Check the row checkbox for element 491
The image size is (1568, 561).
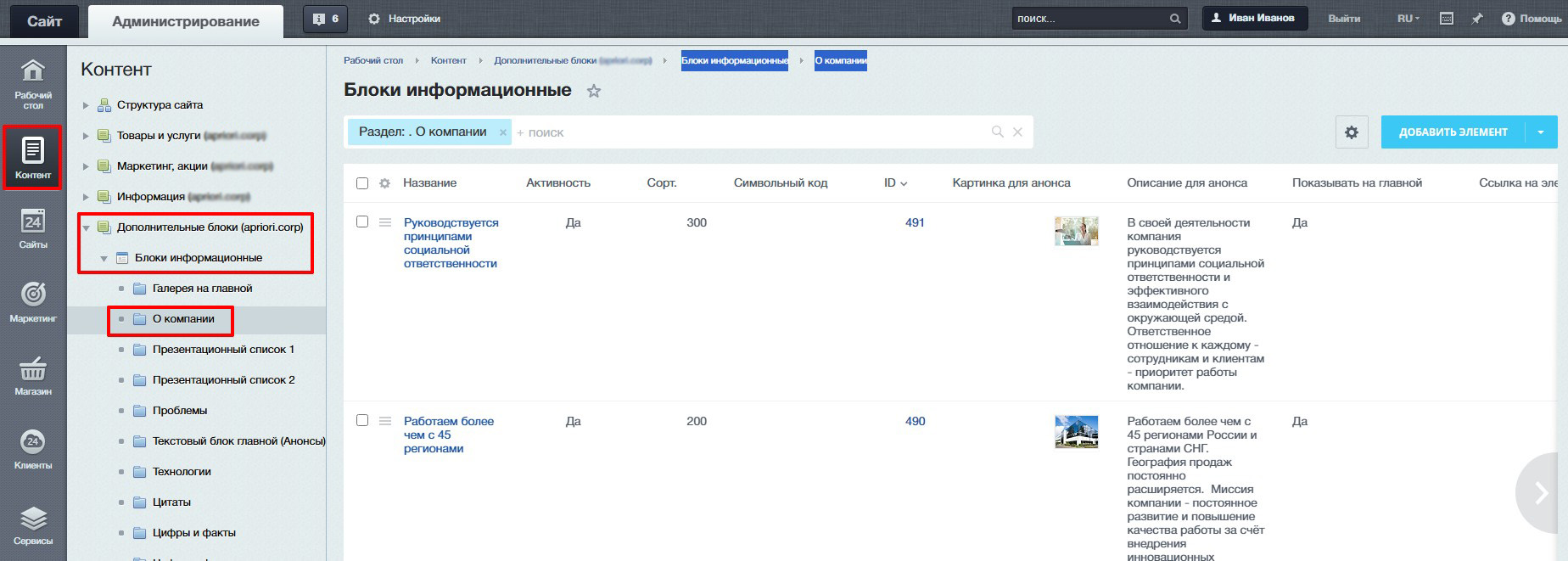[x=362, y=222]
